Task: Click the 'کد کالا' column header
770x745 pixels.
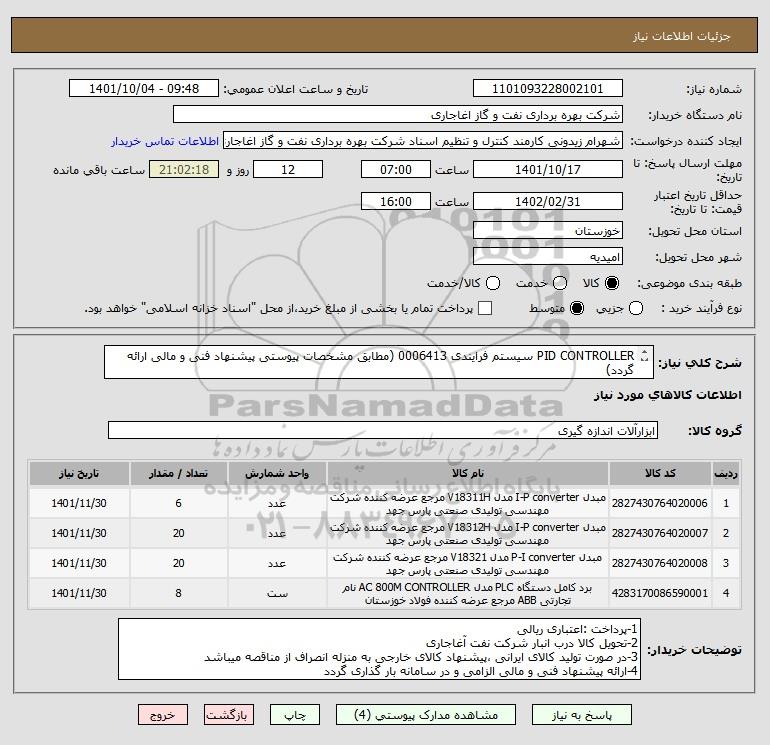Action: click(660, 473)
